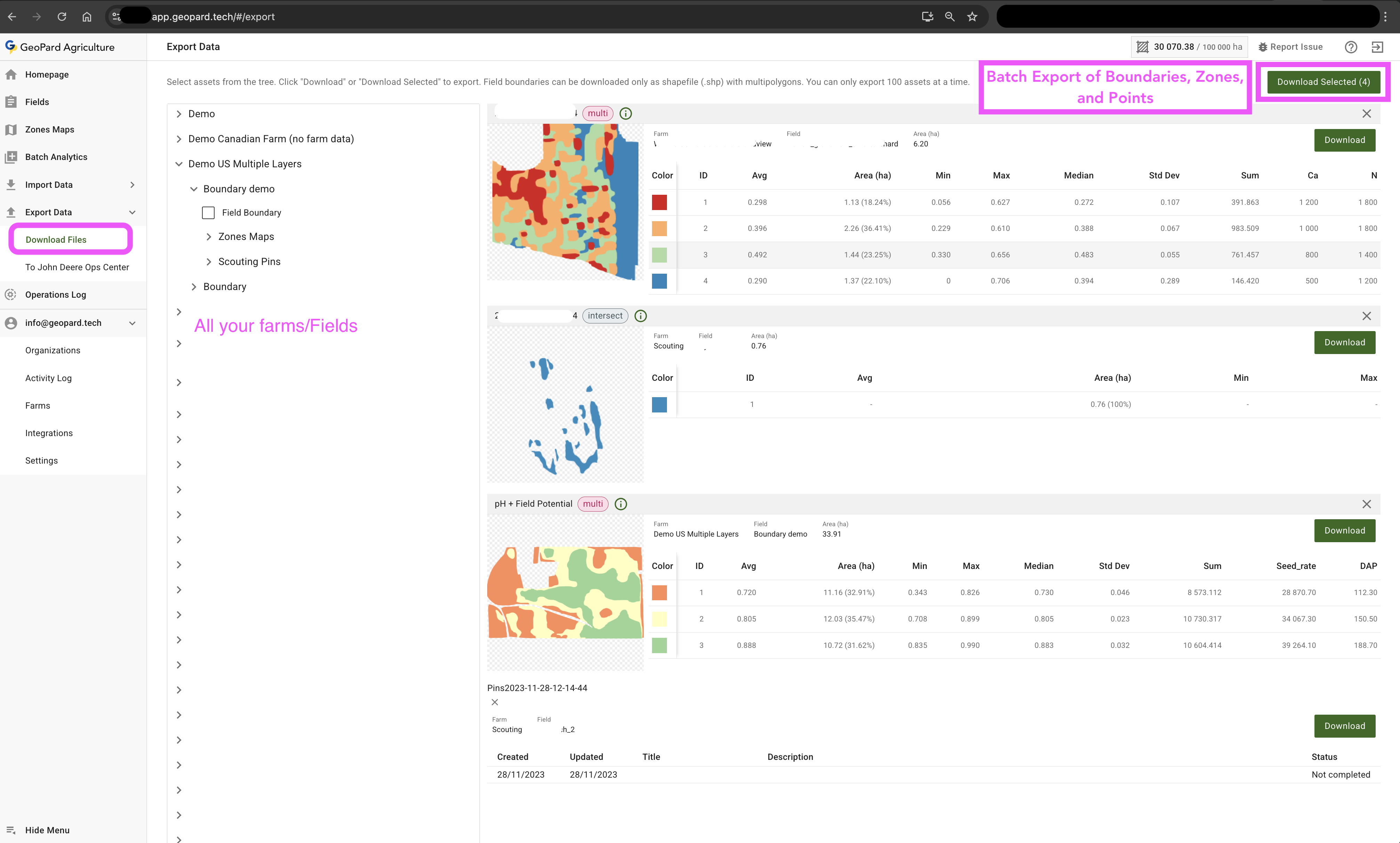Collapse the Demo US Multiple Layers farm
Image resolution: width=1400 pixels, height=843 pixels.
click(179, 164)
